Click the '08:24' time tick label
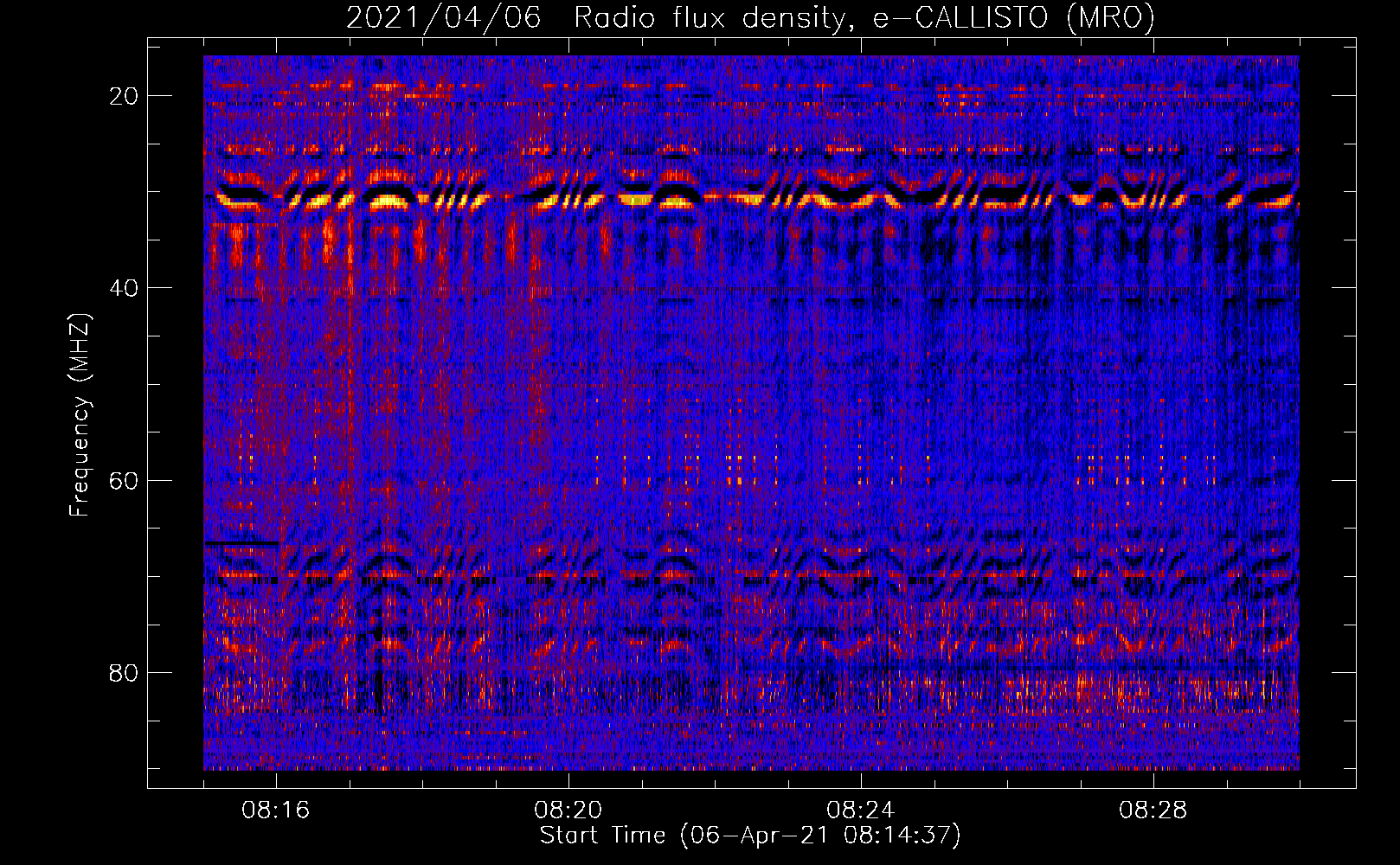The height and width of the screenshot is (865, 1400). click(861, 811)
